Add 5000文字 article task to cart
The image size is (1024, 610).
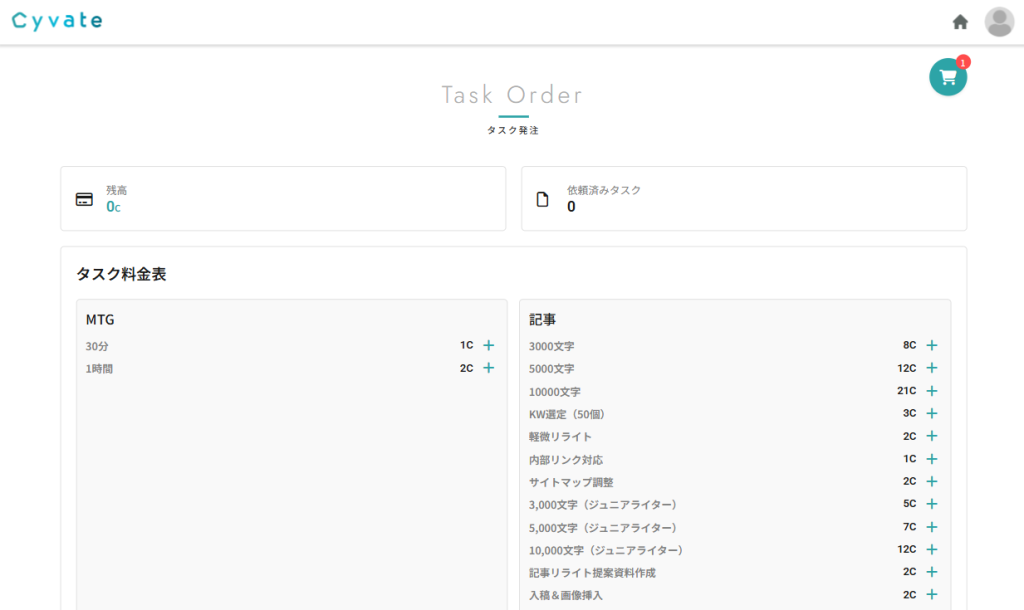(x=932, y=368)
